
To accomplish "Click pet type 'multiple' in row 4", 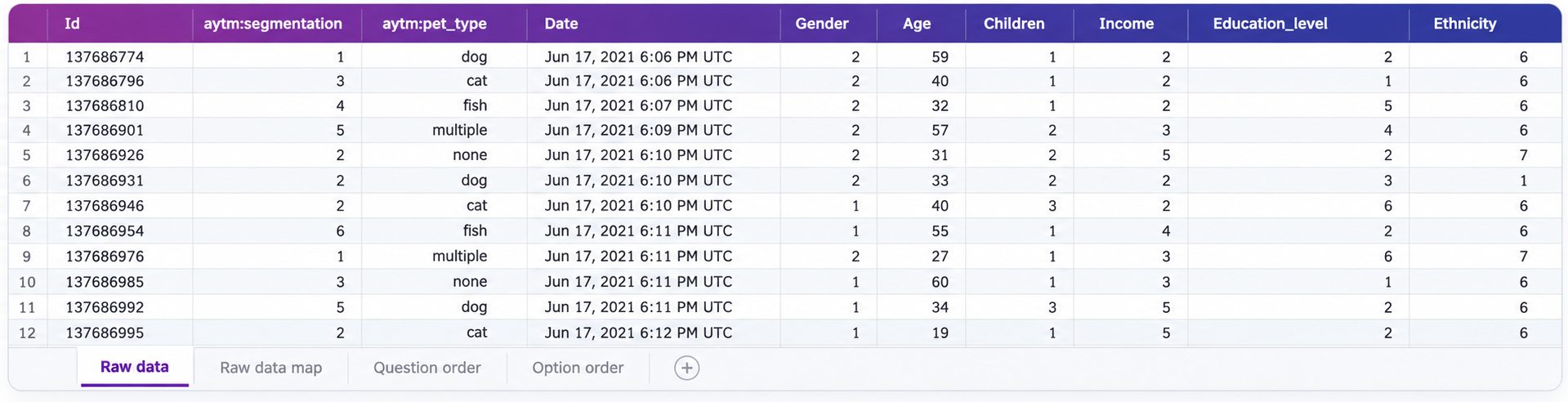I will [460, 131].
